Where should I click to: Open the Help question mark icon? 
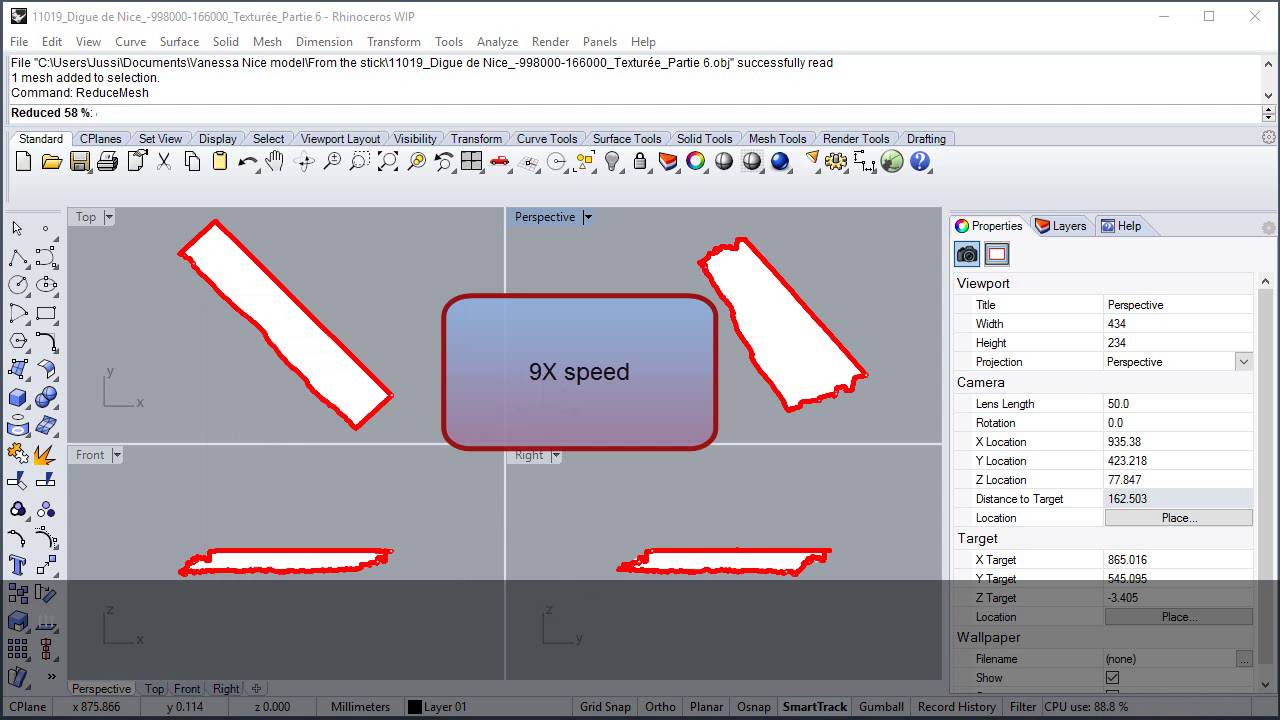point(920,161)
